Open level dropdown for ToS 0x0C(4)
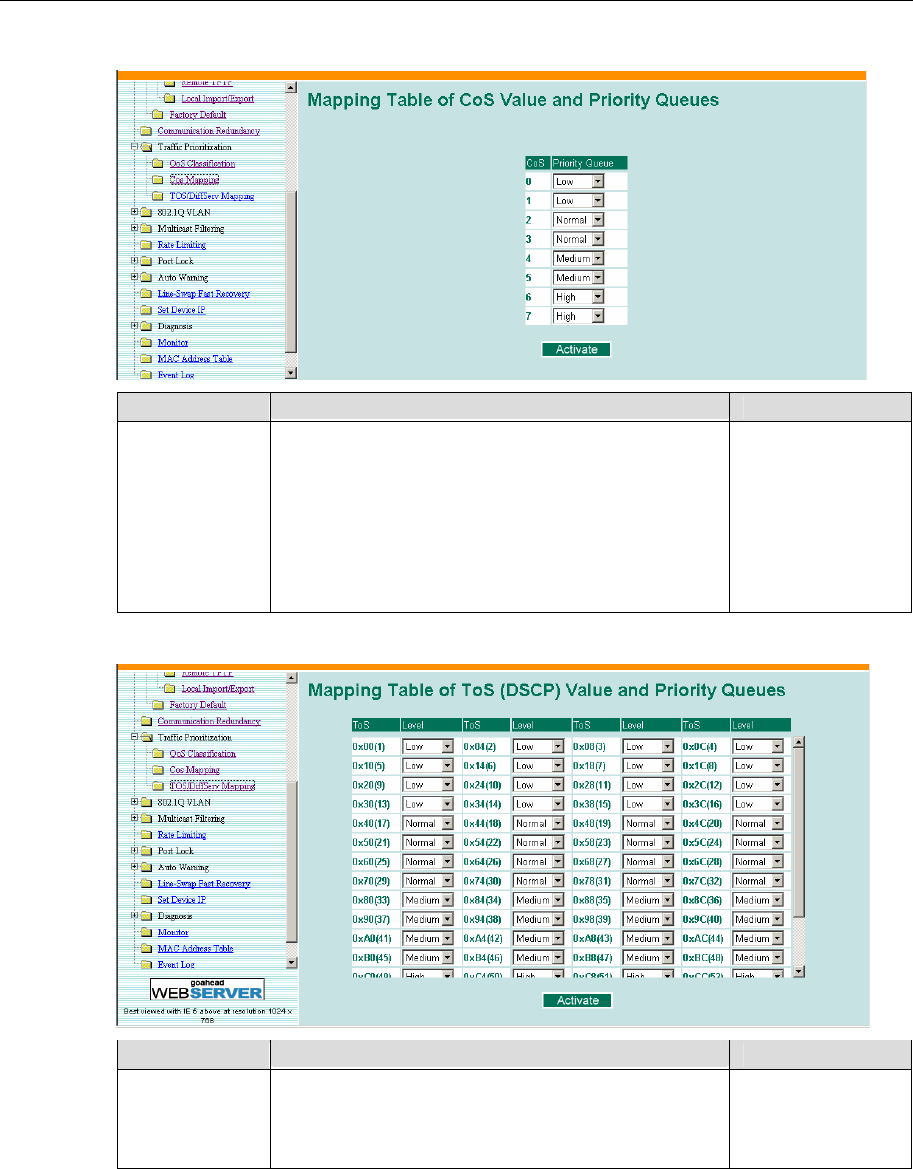The width and height of the screenshot is (913, 1169). click(x=758, y=746)
